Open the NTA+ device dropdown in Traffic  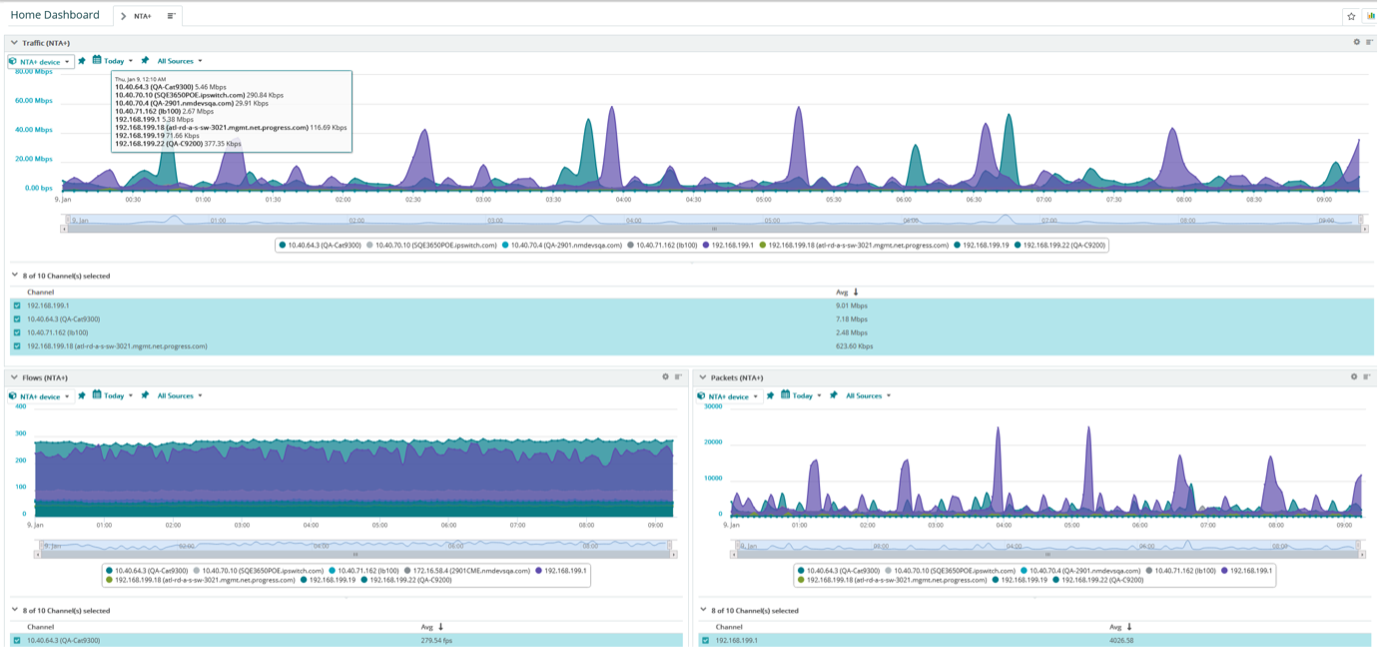41,62
